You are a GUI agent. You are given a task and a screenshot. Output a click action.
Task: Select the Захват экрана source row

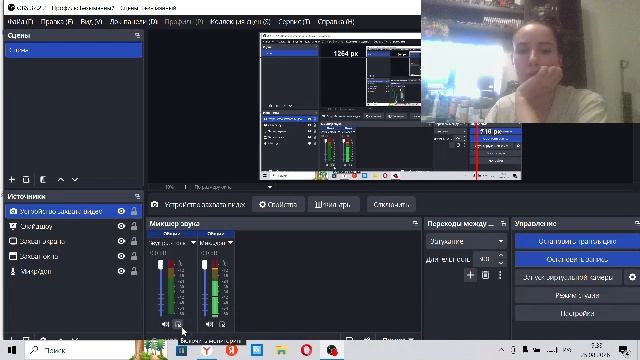pos(73,241)
